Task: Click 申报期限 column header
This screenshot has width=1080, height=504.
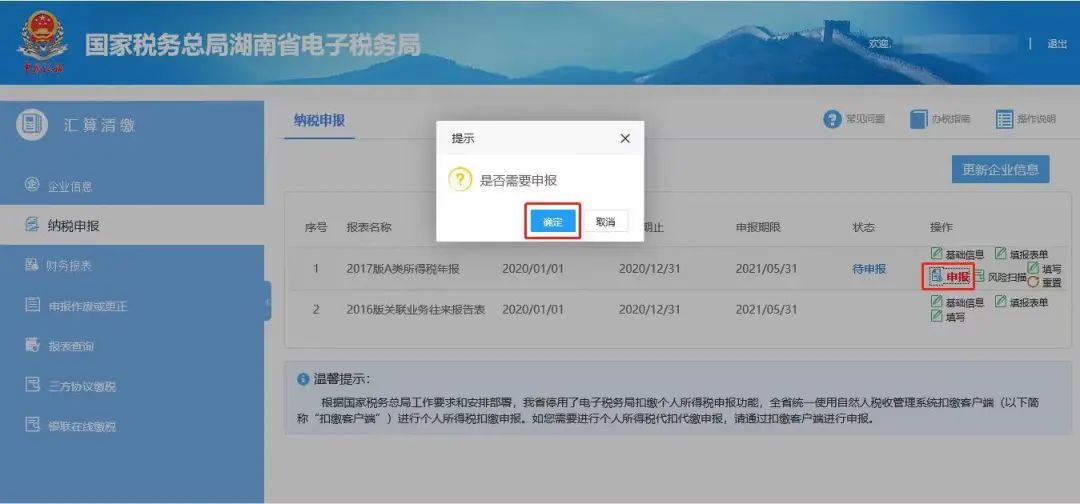Action: (758, 227)
